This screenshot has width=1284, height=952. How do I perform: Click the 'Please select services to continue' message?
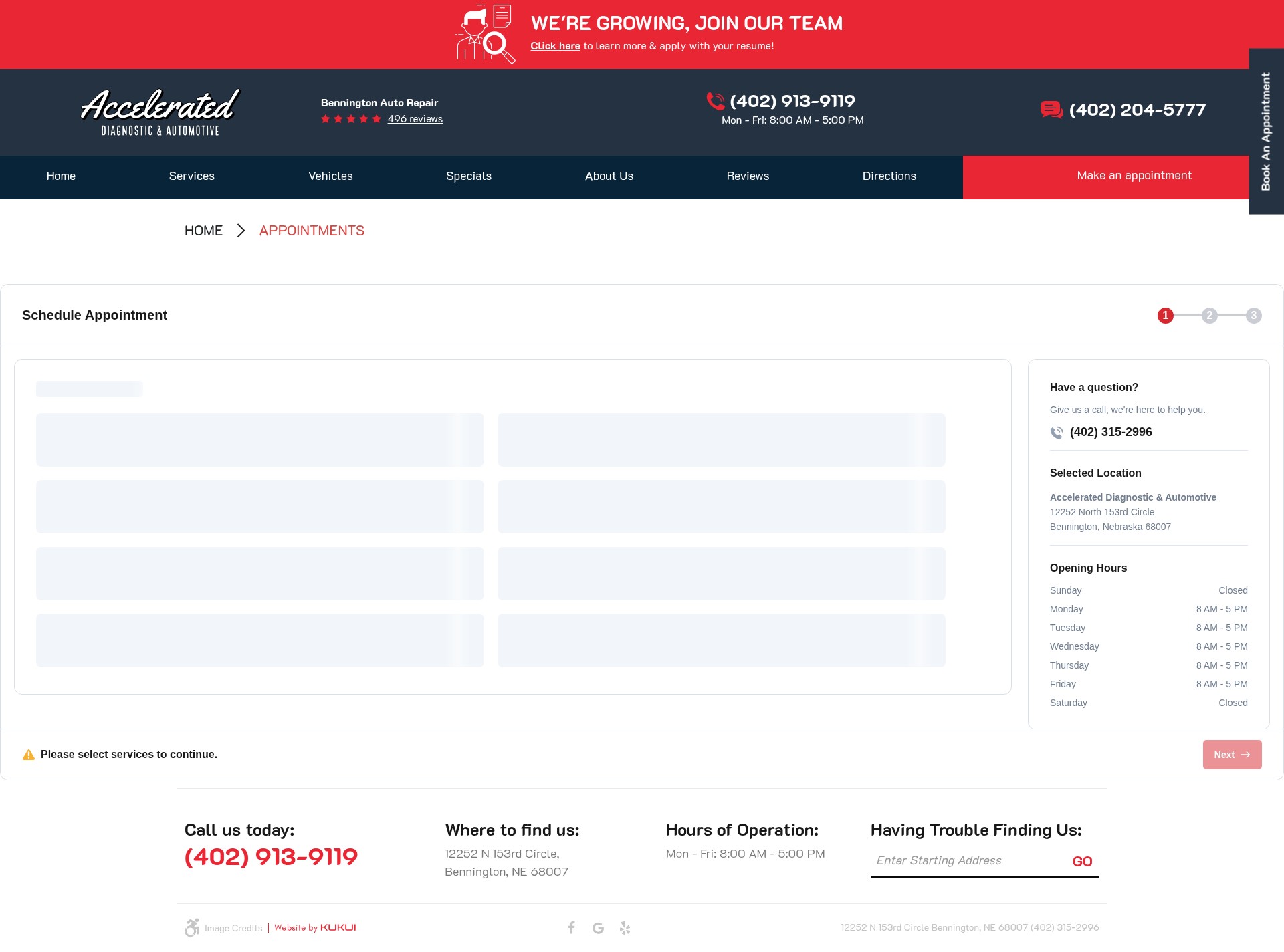[129, 755]
